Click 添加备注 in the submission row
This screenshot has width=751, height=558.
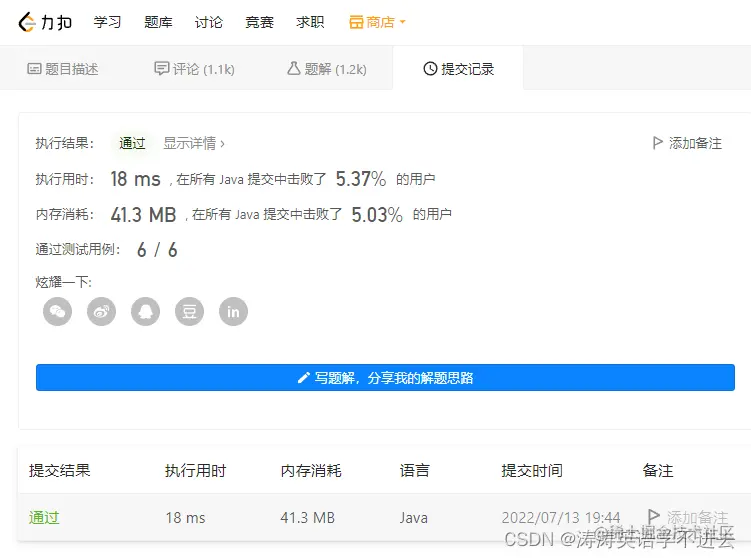pyautogui.click(x=688, y=517)
